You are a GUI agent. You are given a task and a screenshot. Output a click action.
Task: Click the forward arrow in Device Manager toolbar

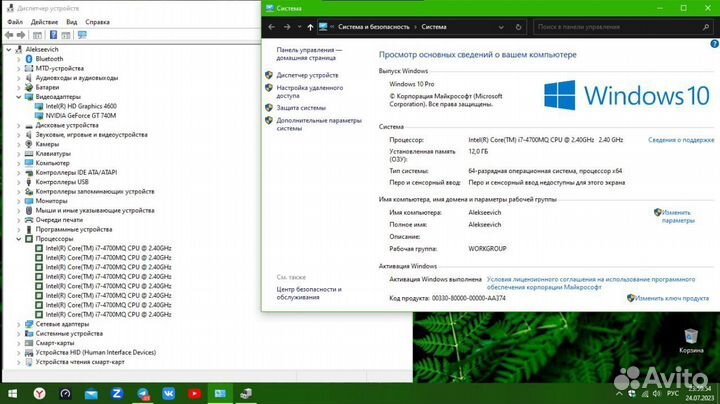coord(21,35)
